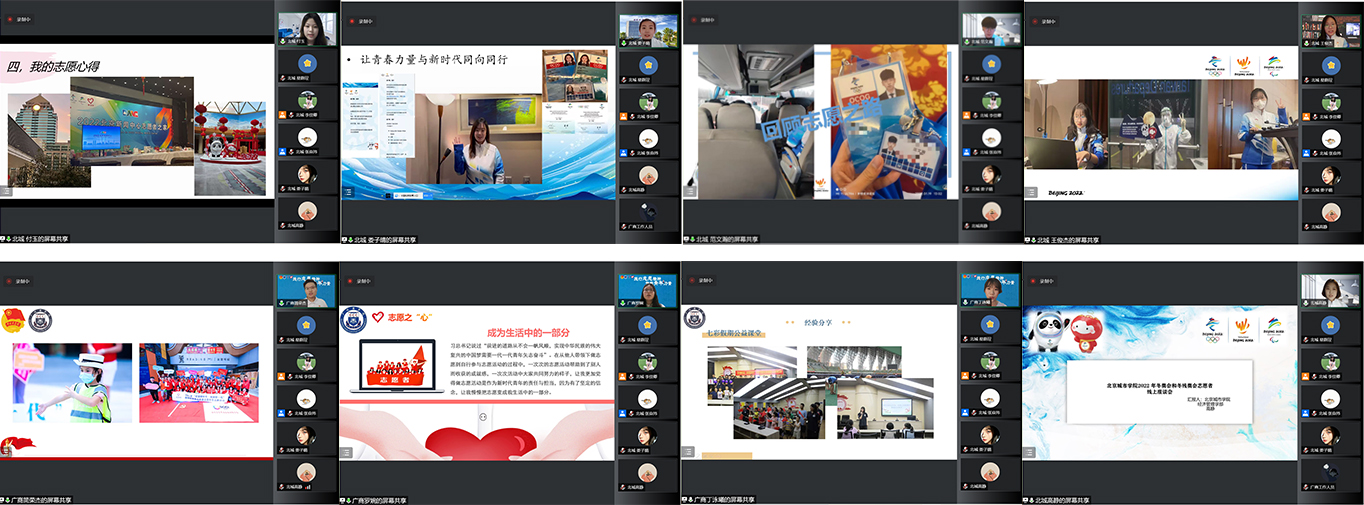Image resolution: width=1364 pixels, height=505 pixels.
Task: Select 付玉's speaker video in the first window
Action: 306,29
